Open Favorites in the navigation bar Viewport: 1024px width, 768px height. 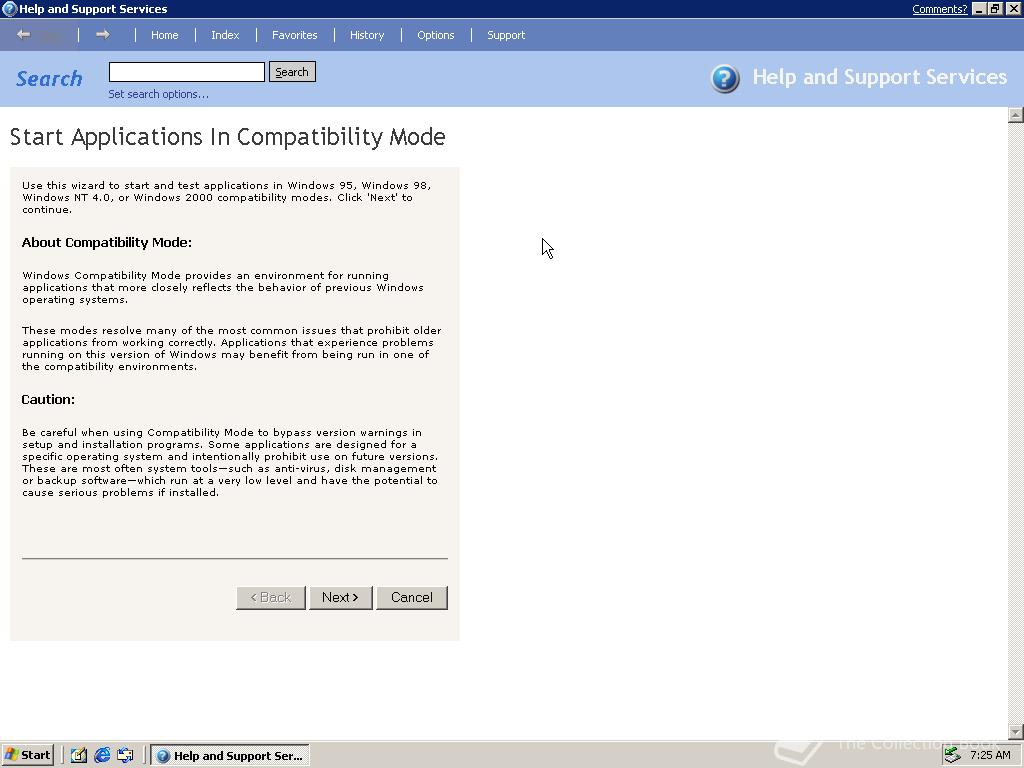point(295,35)
